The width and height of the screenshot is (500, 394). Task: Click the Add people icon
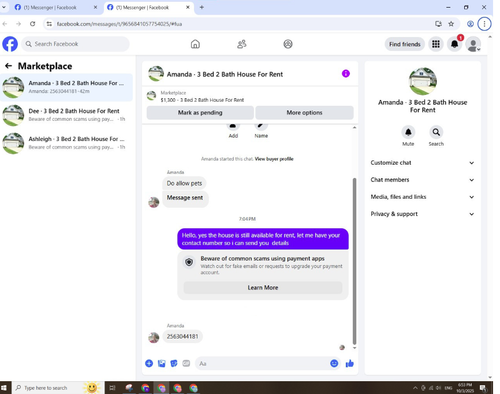point(233,127)
